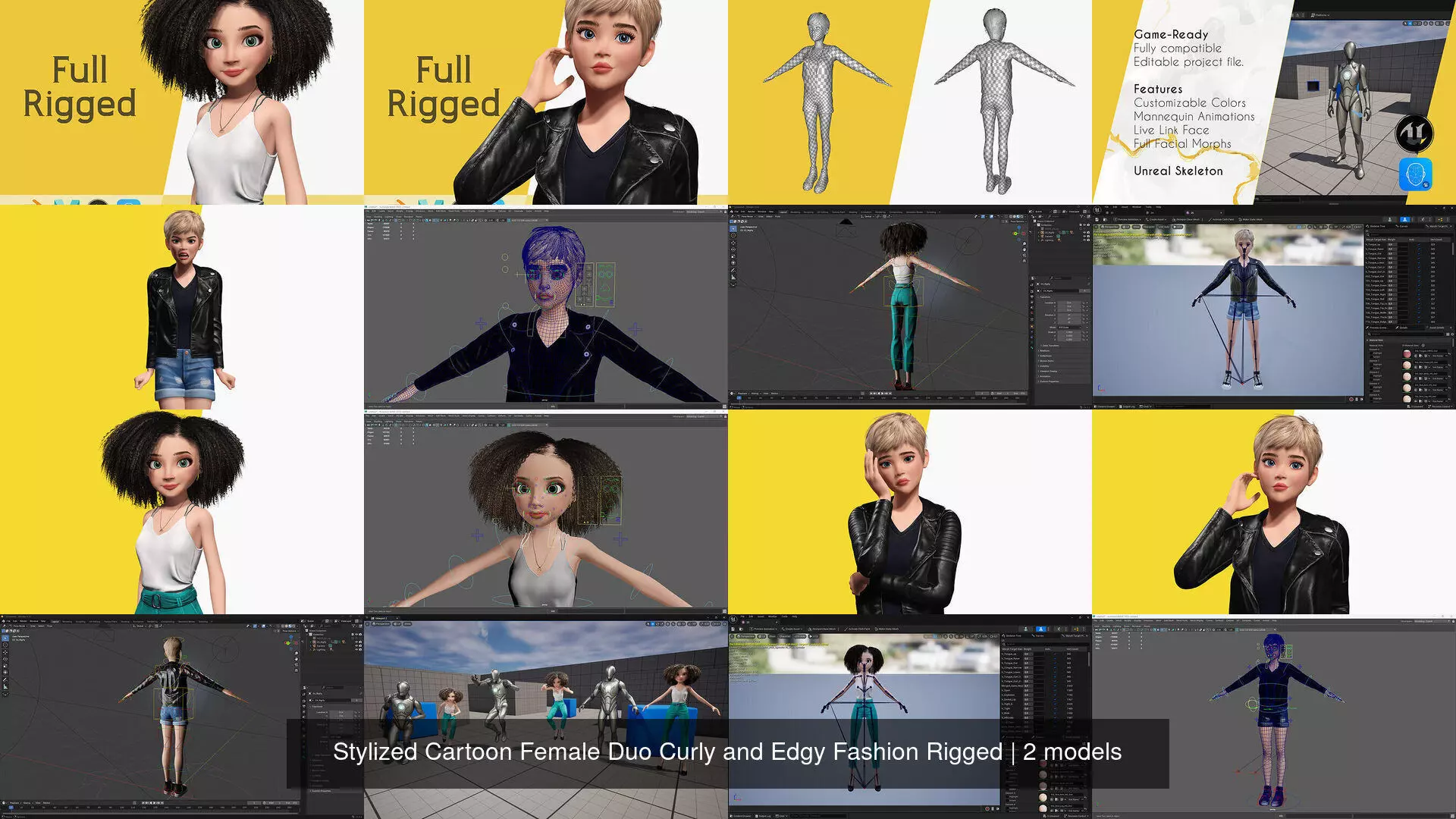
Task: Open Playback dropdown in curly-hair Blender timeline
Action: click(x=743, y=393)
